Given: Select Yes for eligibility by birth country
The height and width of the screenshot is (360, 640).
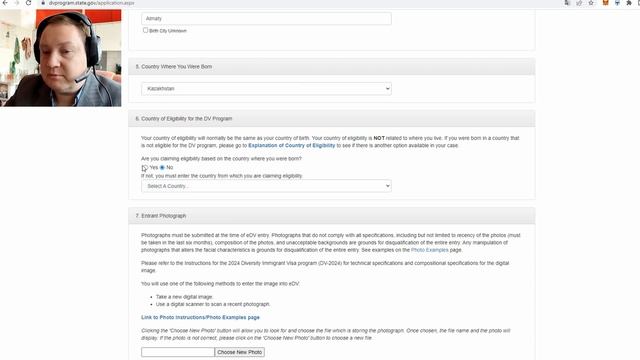Looking at the screenshot, I should click(x=144, y=168).
